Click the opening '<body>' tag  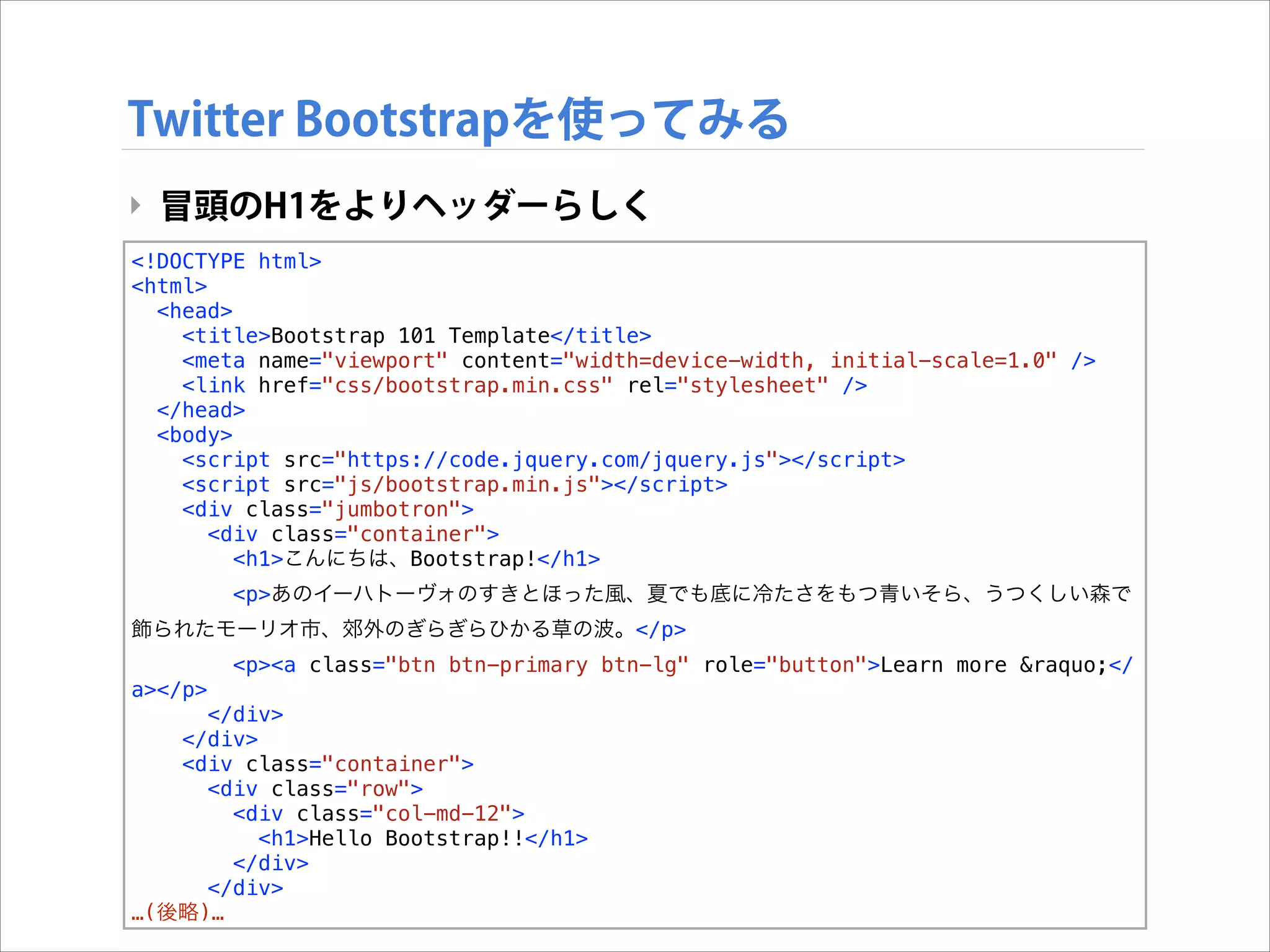tap(195, 435)
